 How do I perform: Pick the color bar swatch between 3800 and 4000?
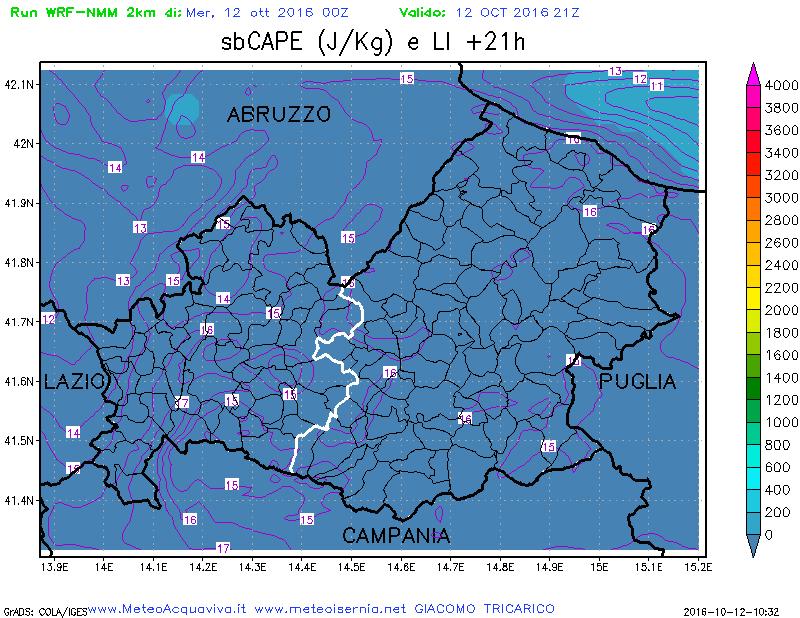click(x=754, y=96)
